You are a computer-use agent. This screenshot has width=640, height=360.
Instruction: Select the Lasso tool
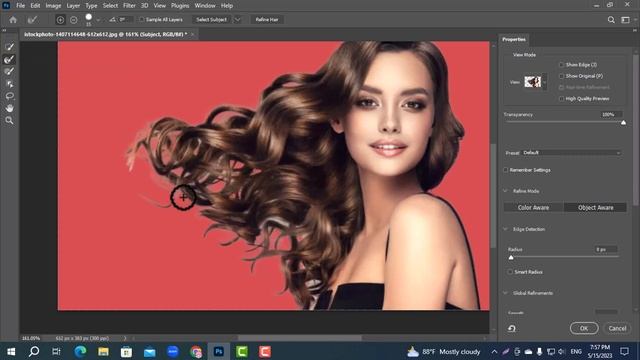point(9,96)
